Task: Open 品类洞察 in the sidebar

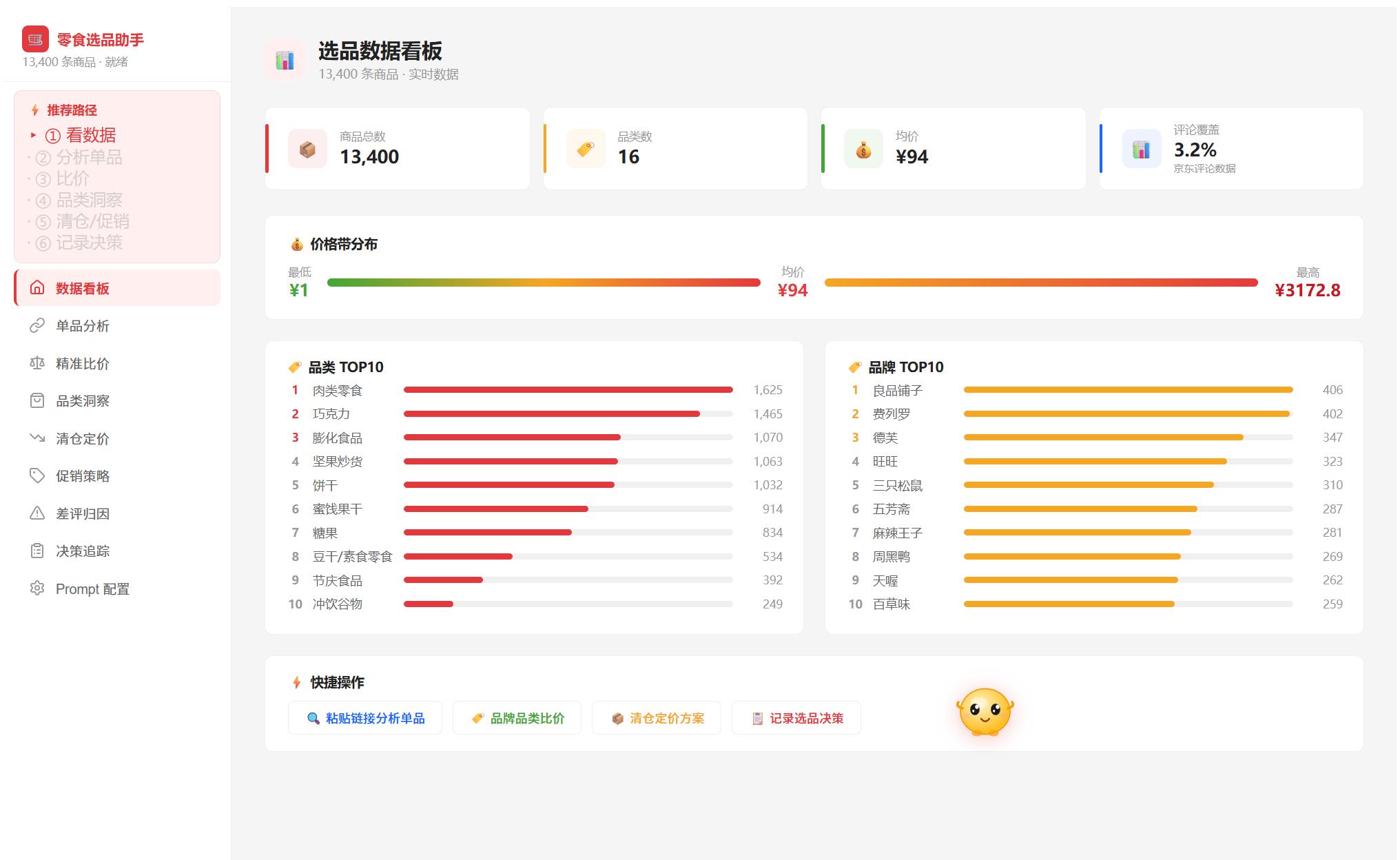Action: [117, 400]
